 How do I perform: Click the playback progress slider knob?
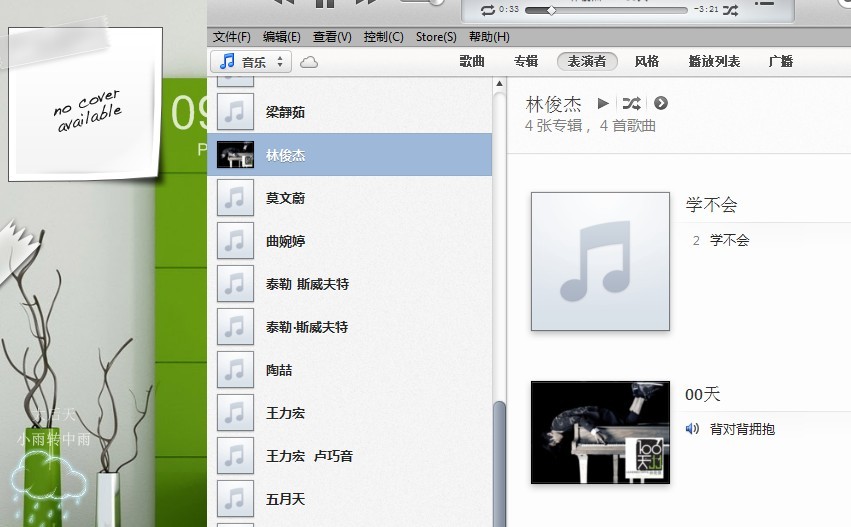(551, 10)
